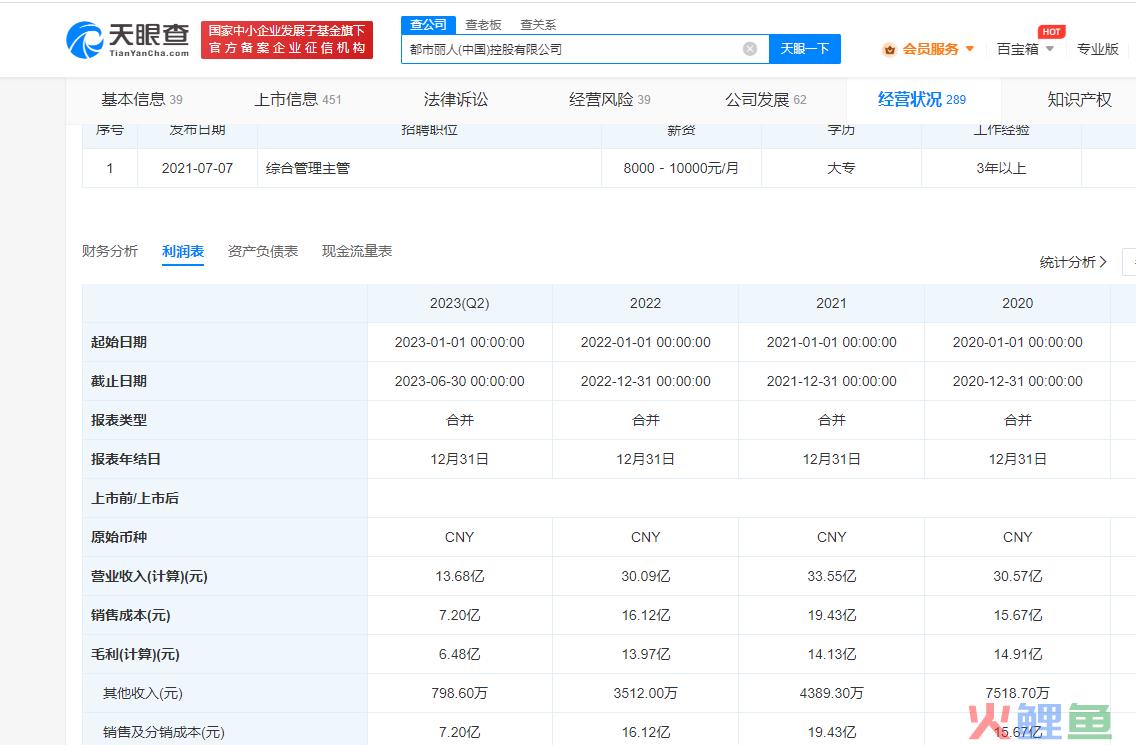
Task: Focus the company name search field
Action: (570, 49)
